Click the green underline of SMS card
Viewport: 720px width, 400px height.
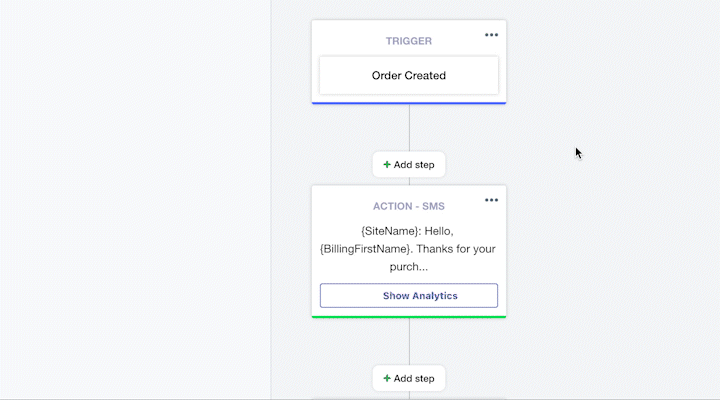click(x=409, y=317)
